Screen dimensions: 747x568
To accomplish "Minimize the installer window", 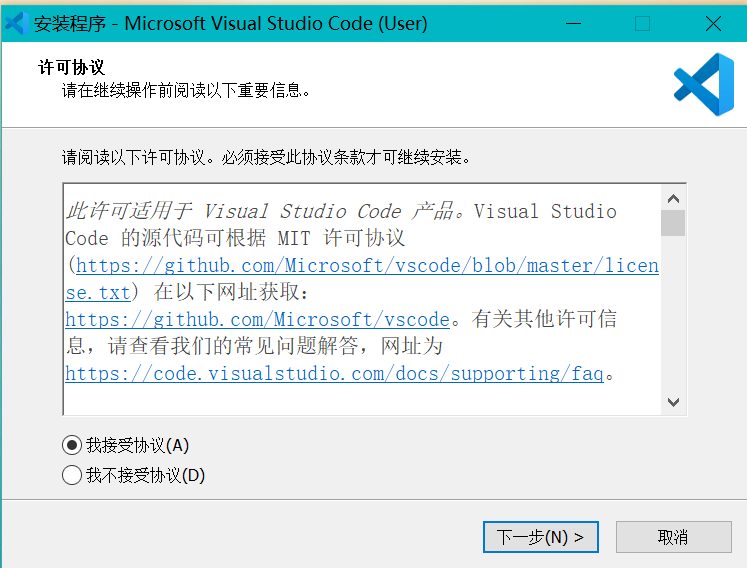I will pyautogui.click(x=573, y=23).
